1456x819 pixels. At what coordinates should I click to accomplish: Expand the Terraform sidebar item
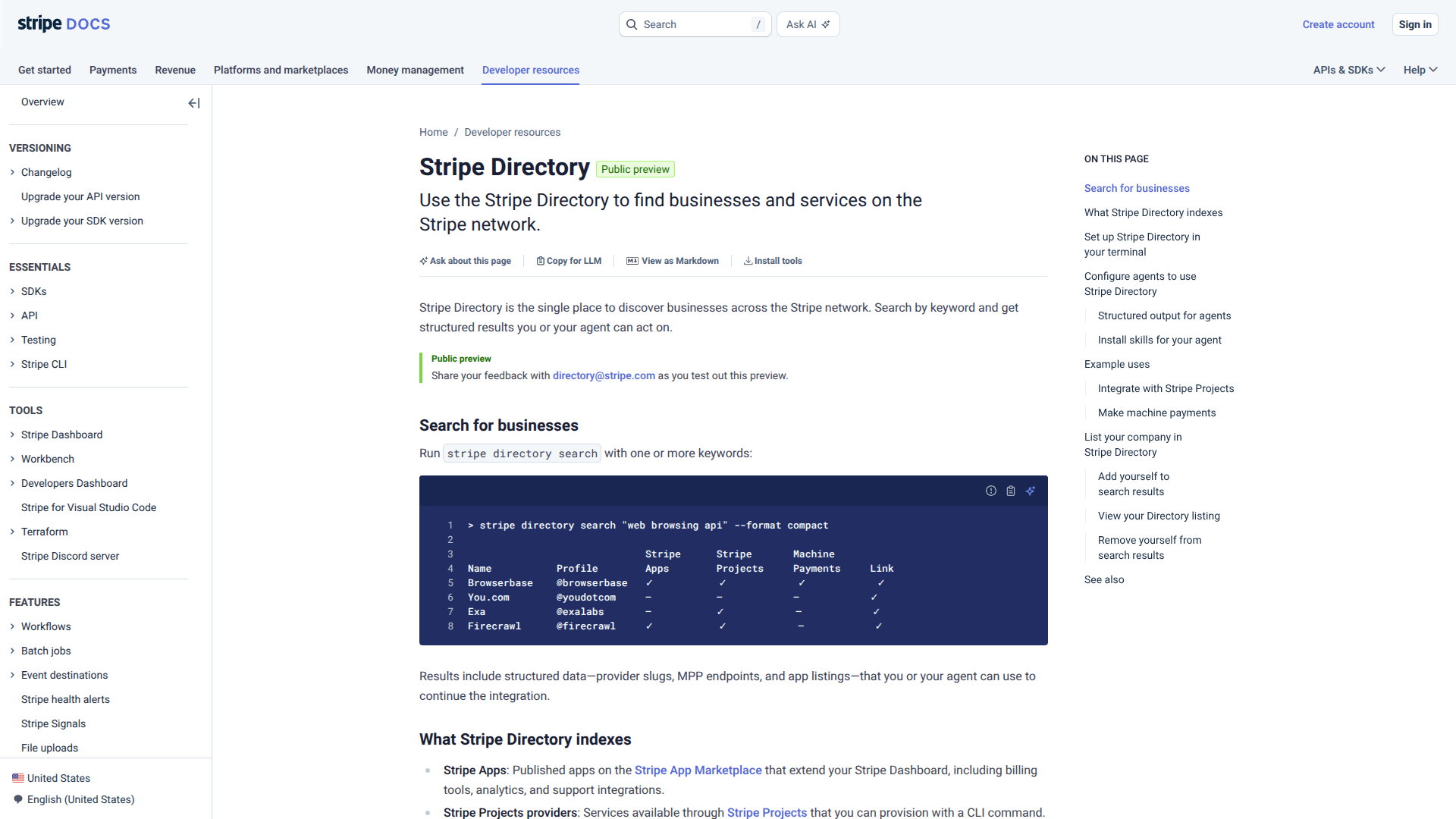12,532
